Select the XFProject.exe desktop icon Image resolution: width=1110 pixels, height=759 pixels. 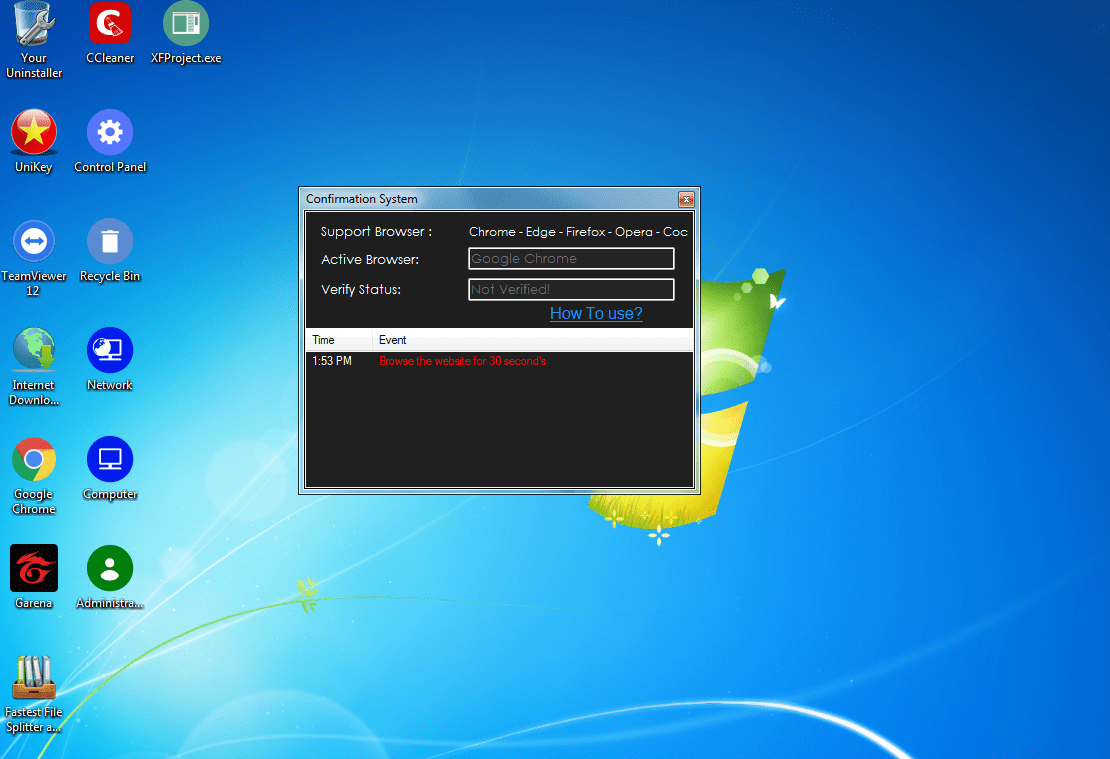pos(185,33)
